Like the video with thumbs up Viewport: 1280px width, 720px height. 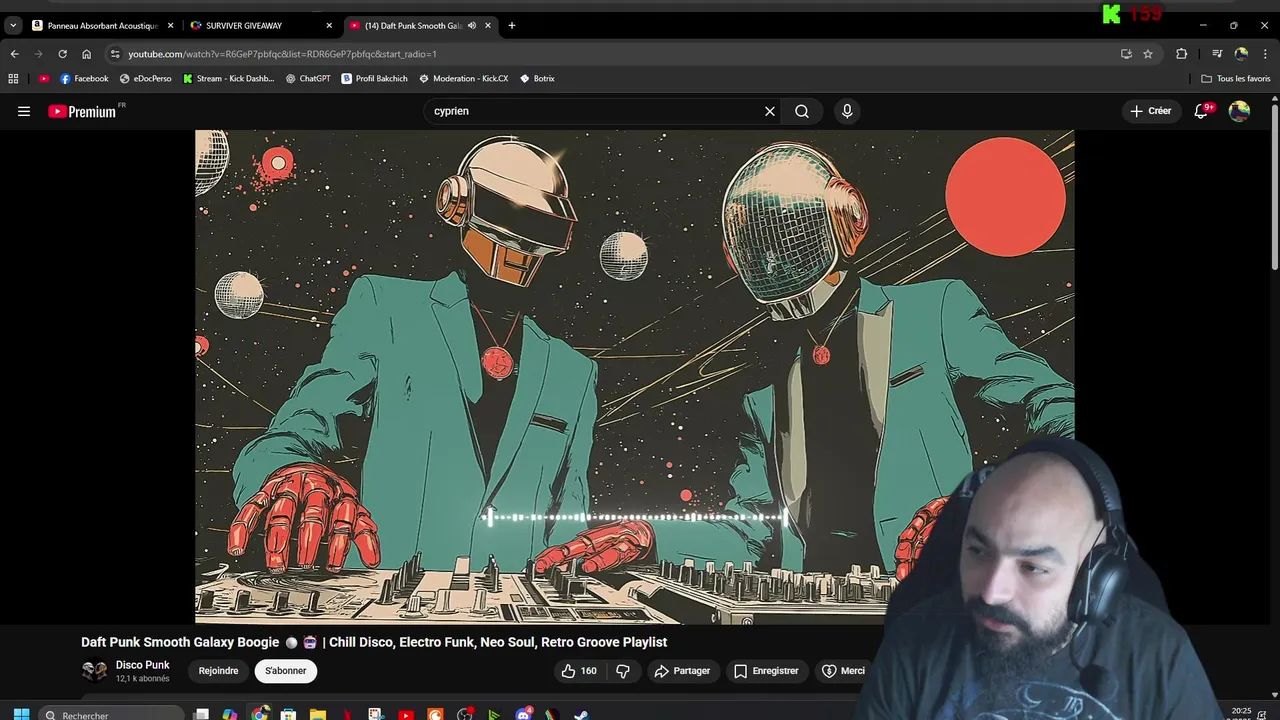click(x=579, y=671)
